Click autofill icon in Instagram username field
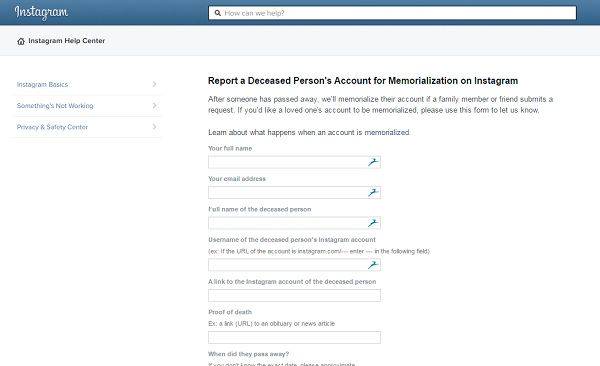 373,265
